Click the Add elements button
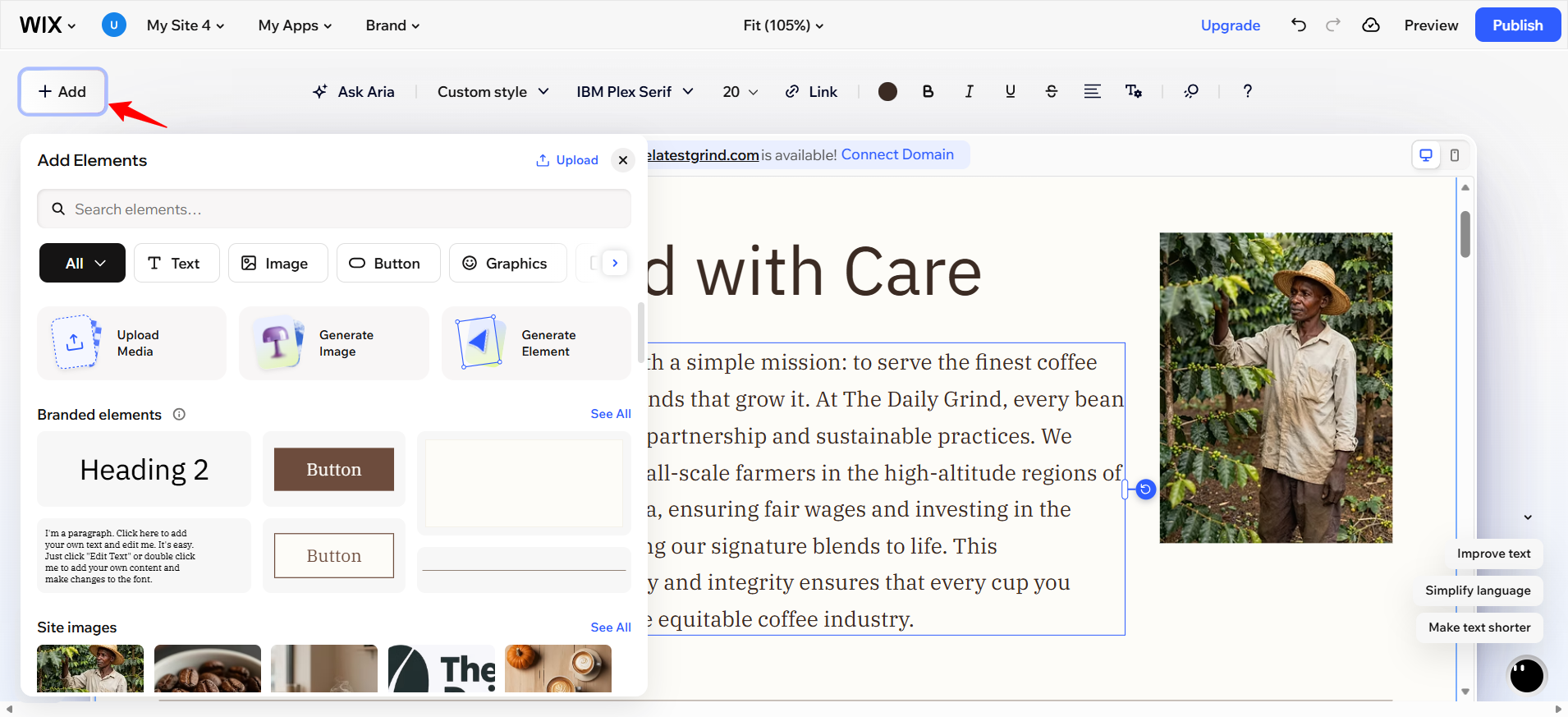The height and width of the screenshot is (717, 1568). coord(63,91)
